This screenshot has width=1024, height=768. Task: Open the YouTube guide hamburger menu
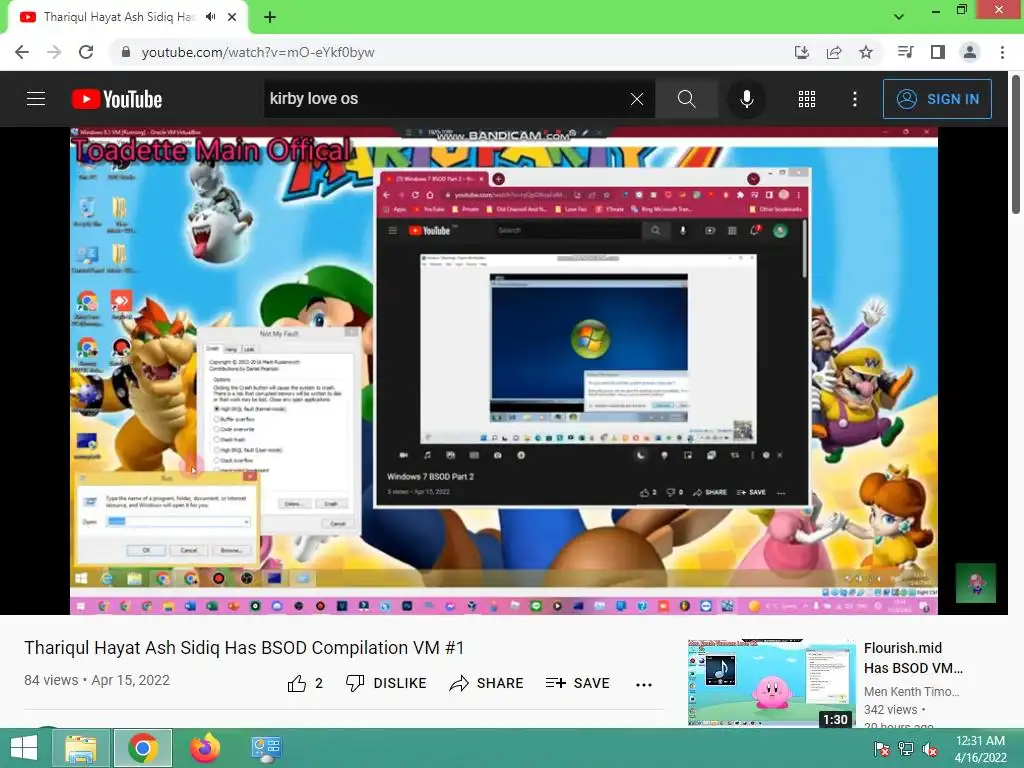click(x=36, y=99)
